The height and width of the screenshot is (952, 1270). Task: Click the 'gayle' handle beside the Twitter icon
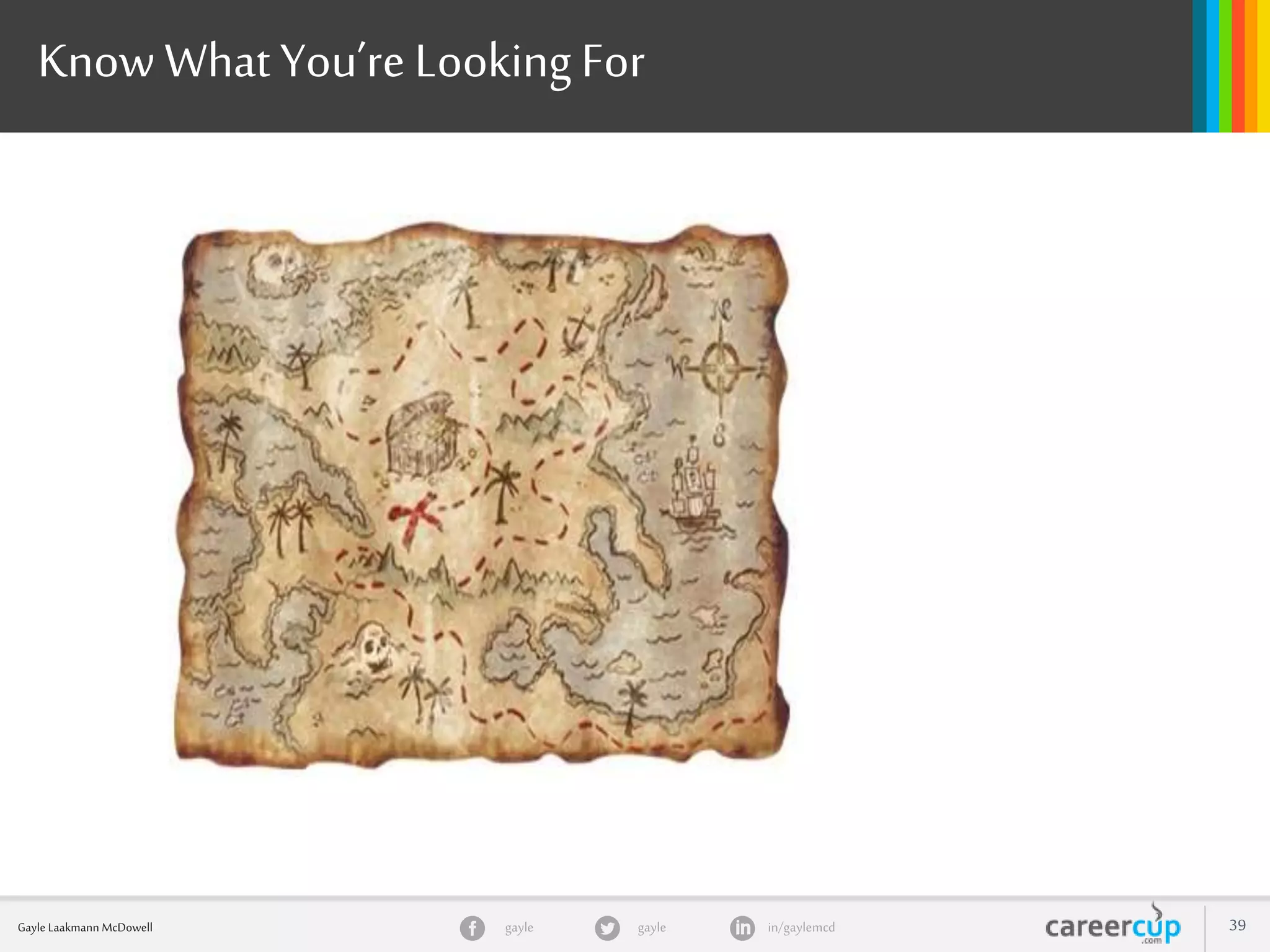651,927
